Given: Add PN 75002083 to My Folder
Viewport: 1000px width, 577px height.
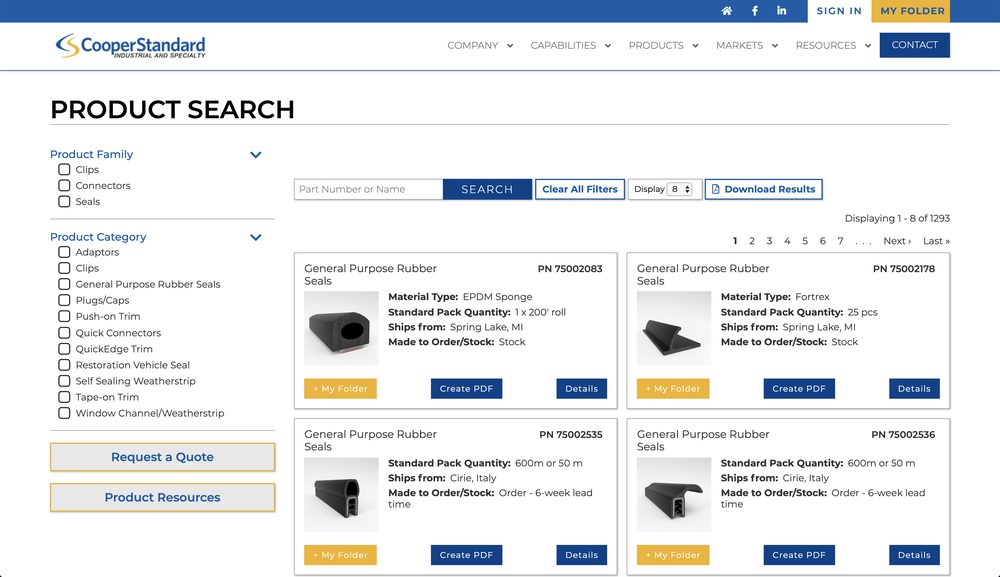Looking at the screenshot, I should tap(341, 389).
